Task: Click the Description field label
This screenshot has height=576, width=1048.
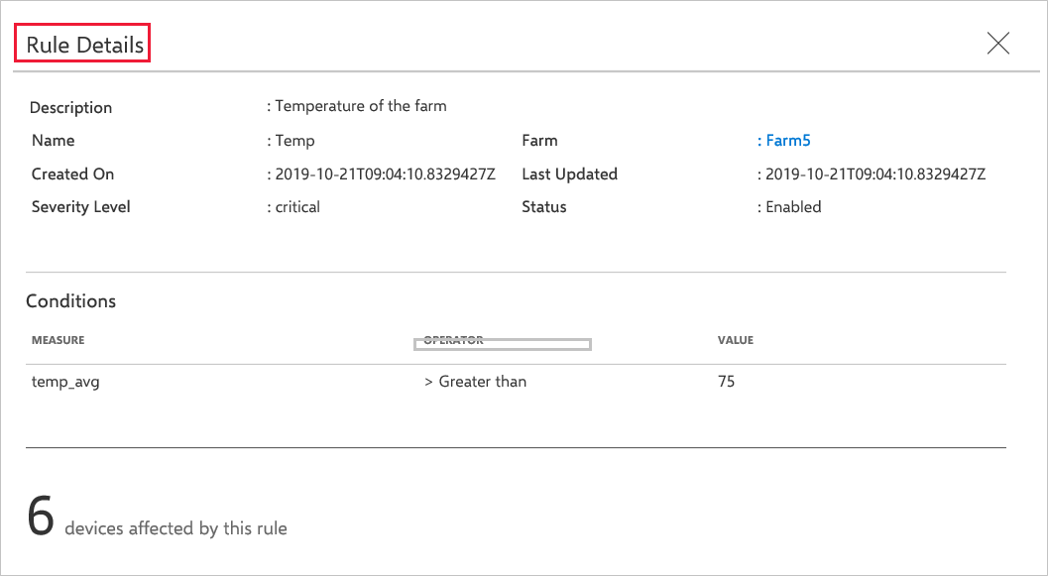Action: 71,108
